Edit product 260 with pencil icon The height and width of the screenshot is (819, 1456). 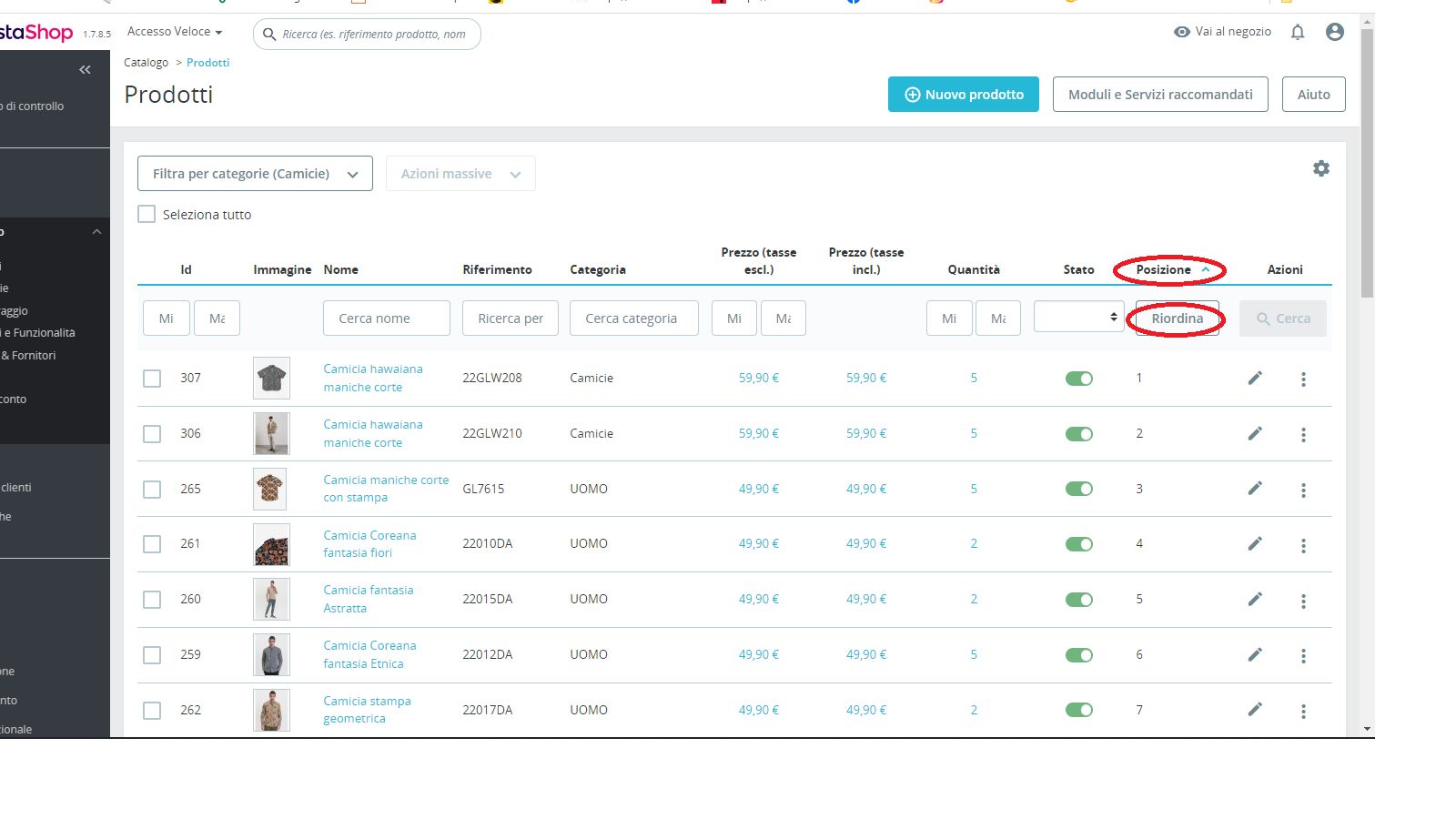click(1255, 599)
